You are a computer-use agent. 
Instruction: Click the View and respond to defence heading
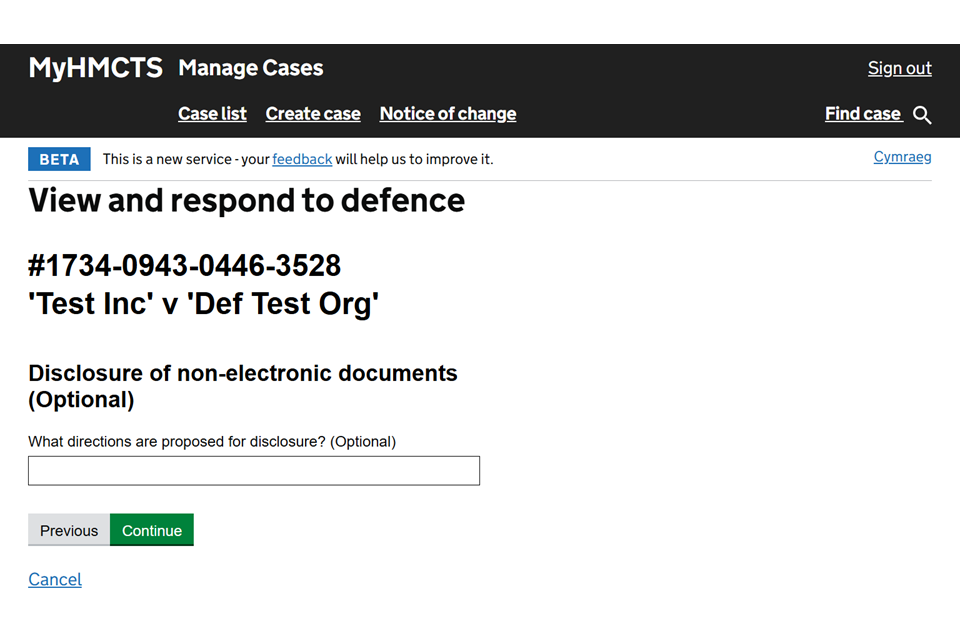246,200
